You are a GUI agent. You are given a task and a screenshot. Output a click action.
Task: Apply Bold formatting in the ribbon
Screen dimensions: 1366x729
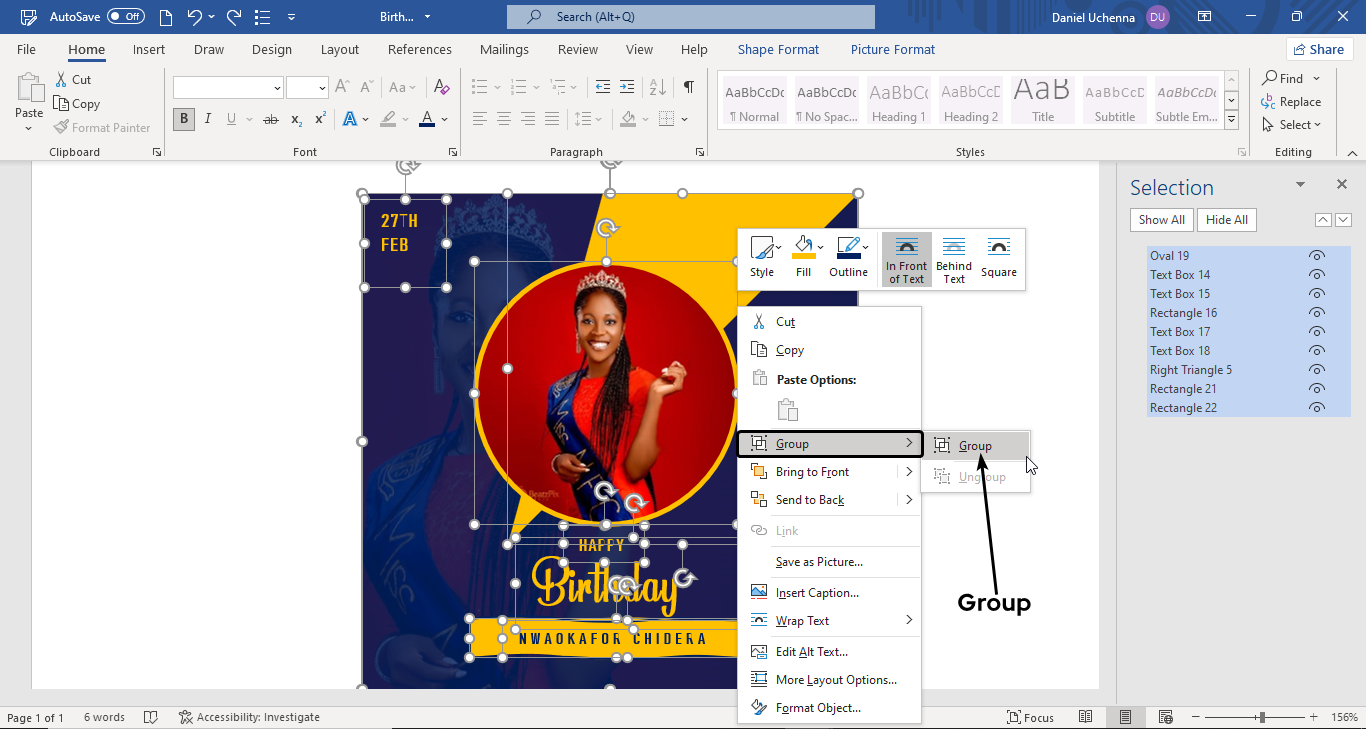click(183, 119)
